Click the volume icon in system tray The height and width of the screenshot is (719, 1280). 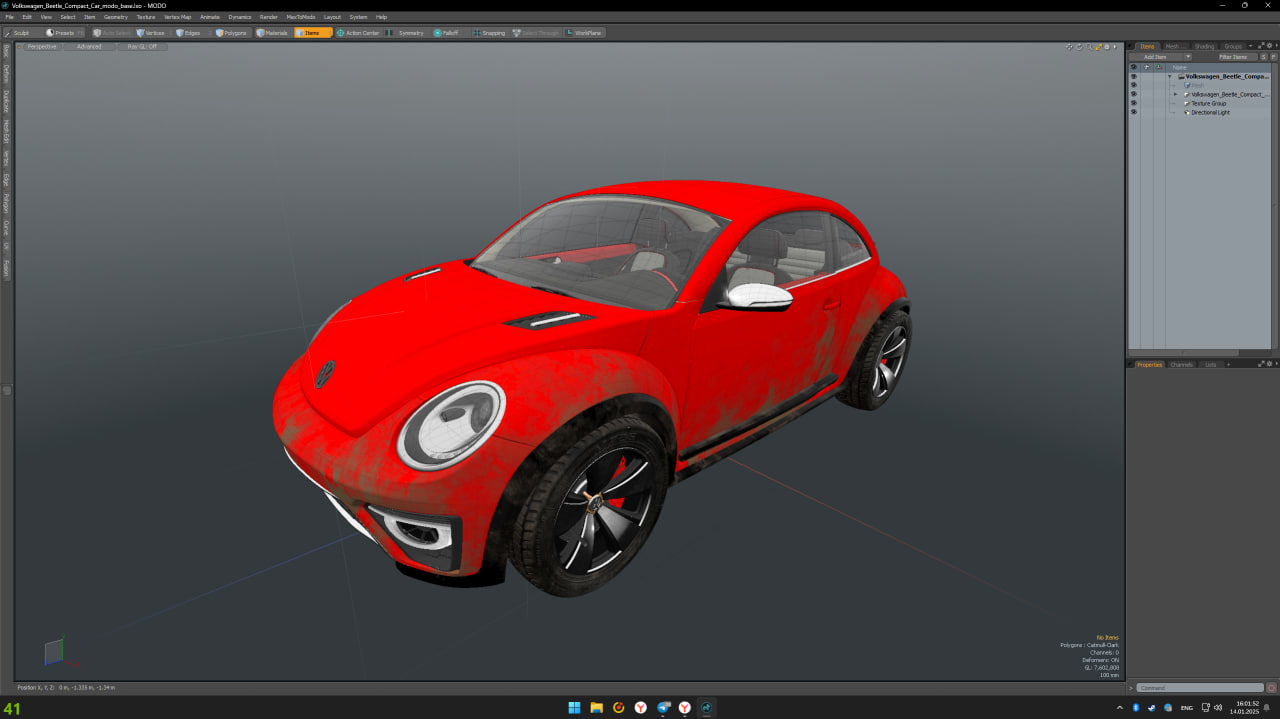1217,707
